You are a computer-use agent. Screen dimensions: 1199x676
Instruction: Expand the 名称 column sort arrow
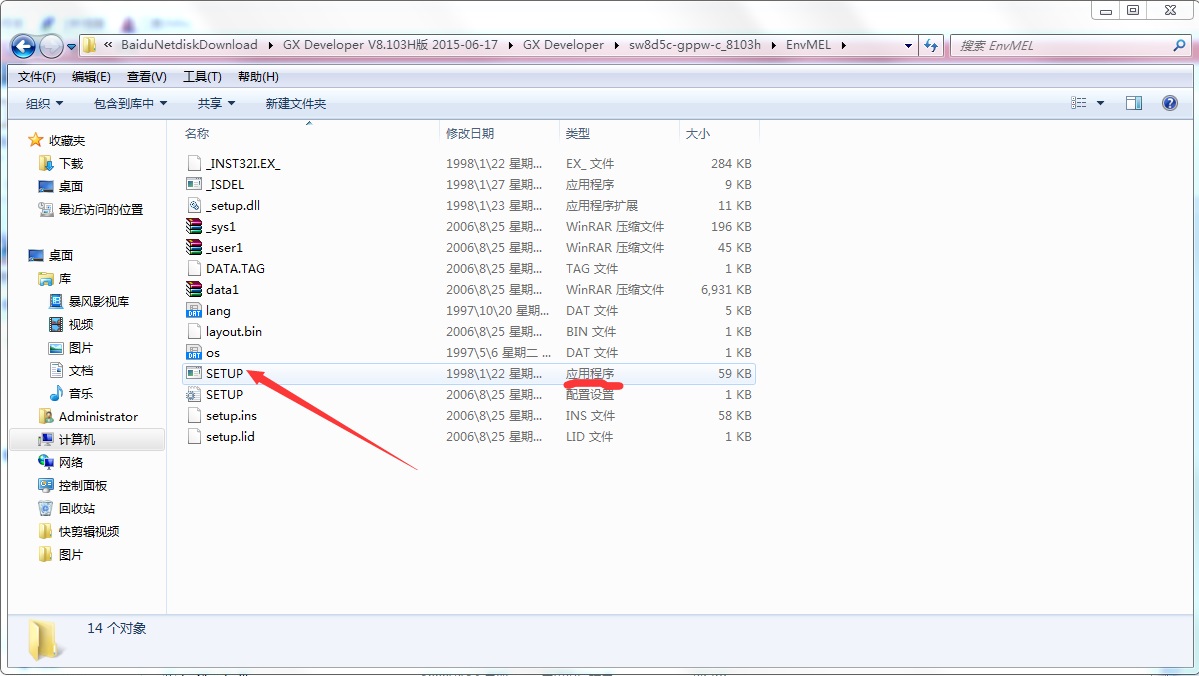pyautogui.click(x=307, y=124)
